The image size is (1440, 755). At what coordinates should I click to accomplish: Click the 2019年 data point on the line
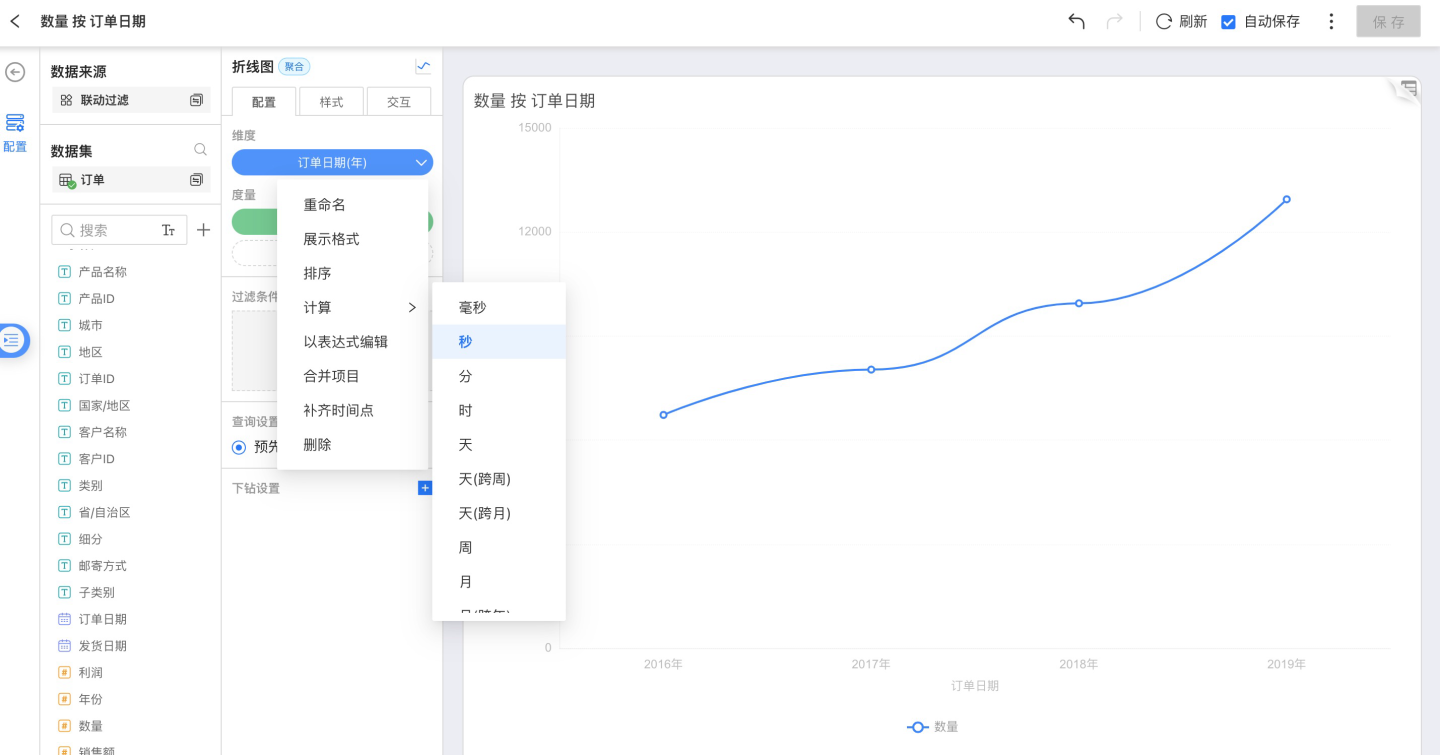pos(1286,199)
